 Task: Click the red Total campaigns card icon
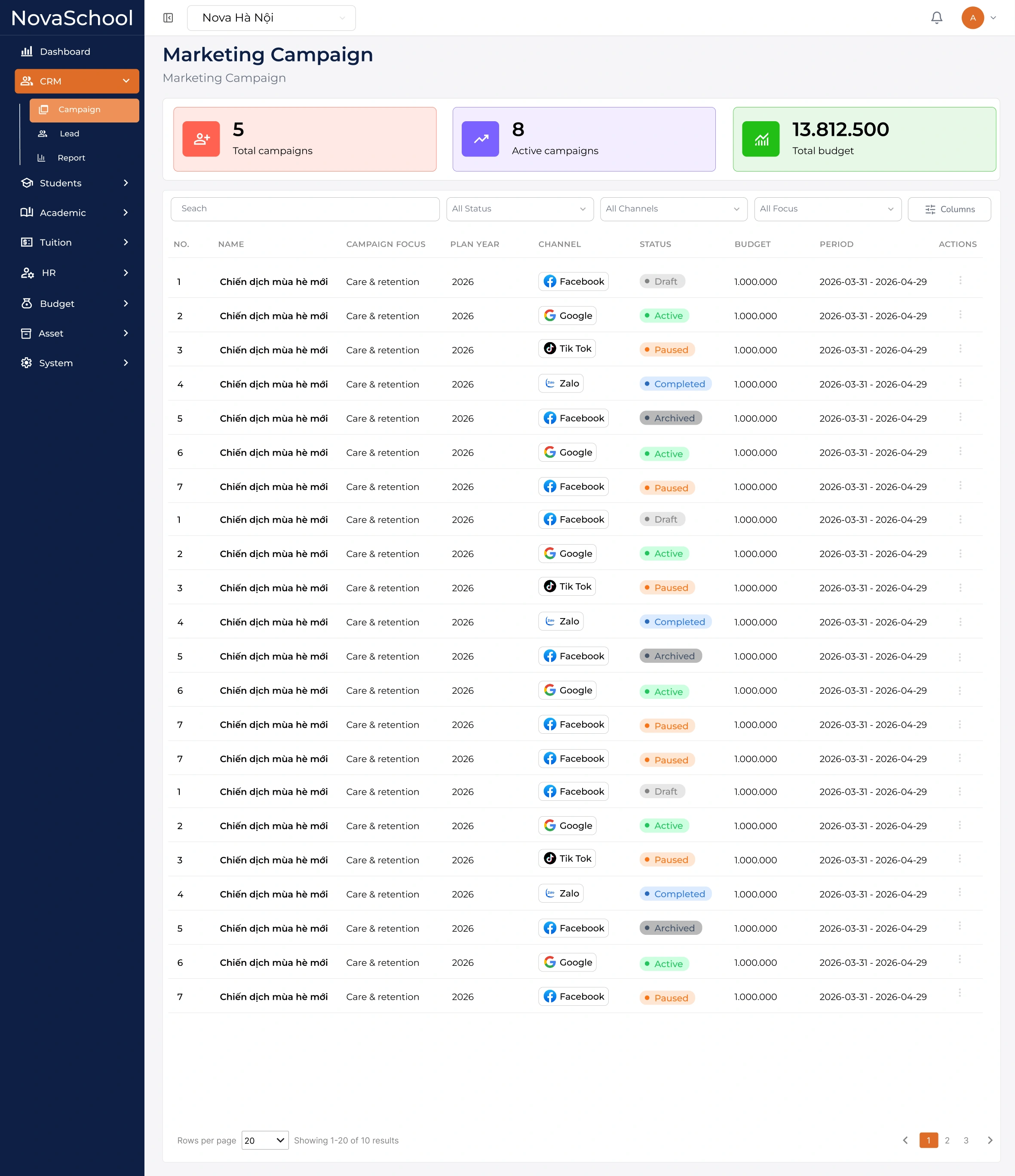tap(201, 139)
